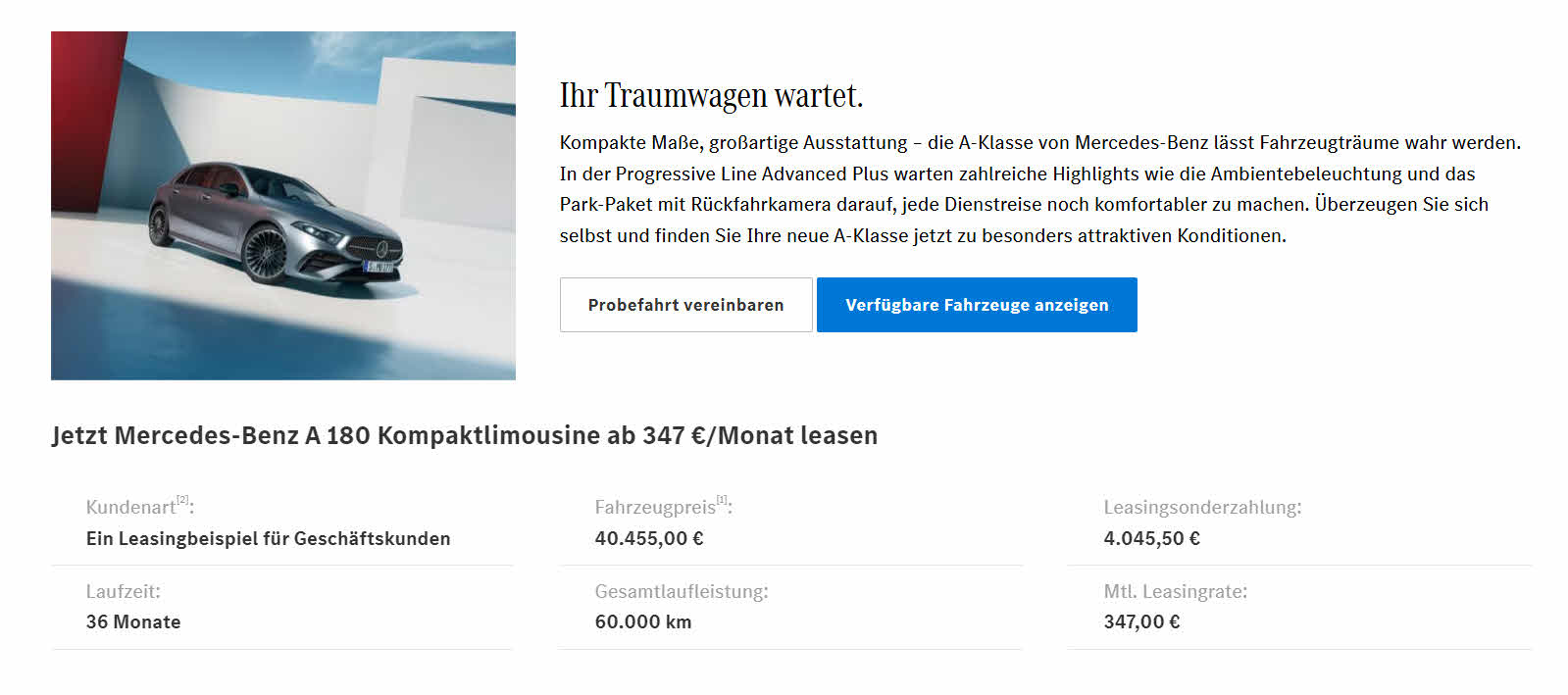Viewport: 1568px width, 695px height.
Task: Select the Mtl. Leasingrate label
Action: click(x=1175, y=591)
